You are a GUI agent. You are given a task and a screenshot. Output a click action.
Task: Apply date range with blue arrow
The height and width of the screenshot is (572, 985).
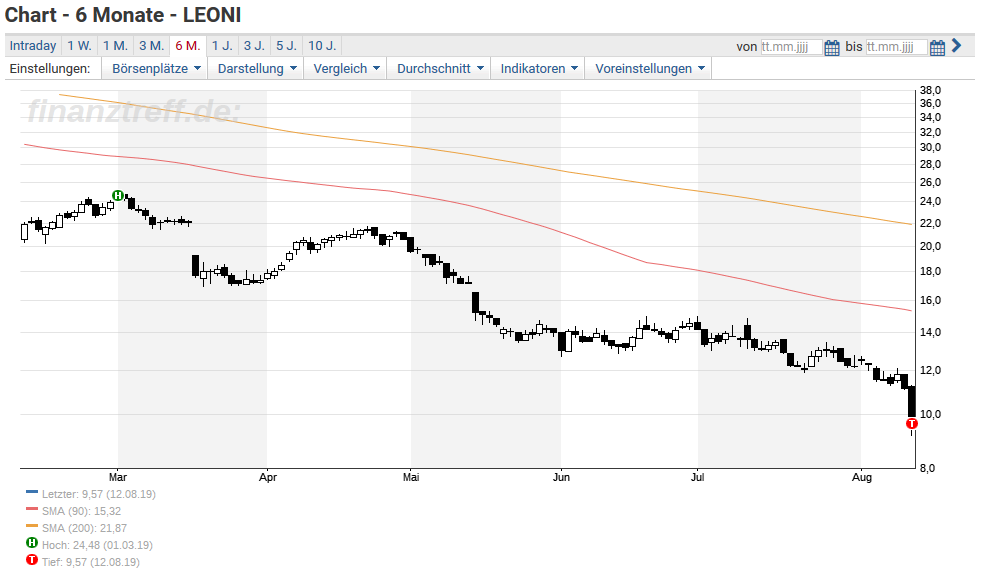pos(956,45)
